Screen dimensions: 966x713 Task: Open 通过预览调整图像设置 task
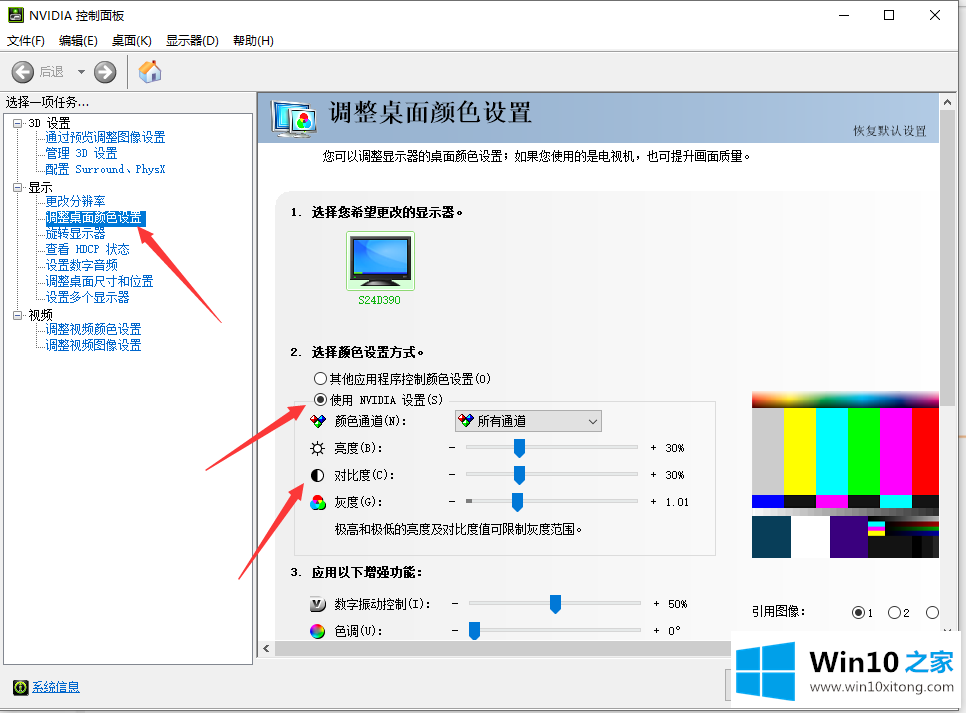(x=105, y=137)
